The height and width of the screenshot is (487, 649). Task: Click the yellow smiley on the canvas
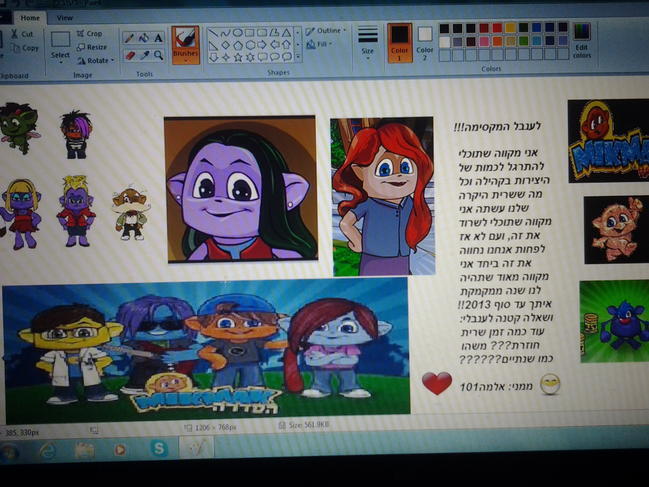550,384
